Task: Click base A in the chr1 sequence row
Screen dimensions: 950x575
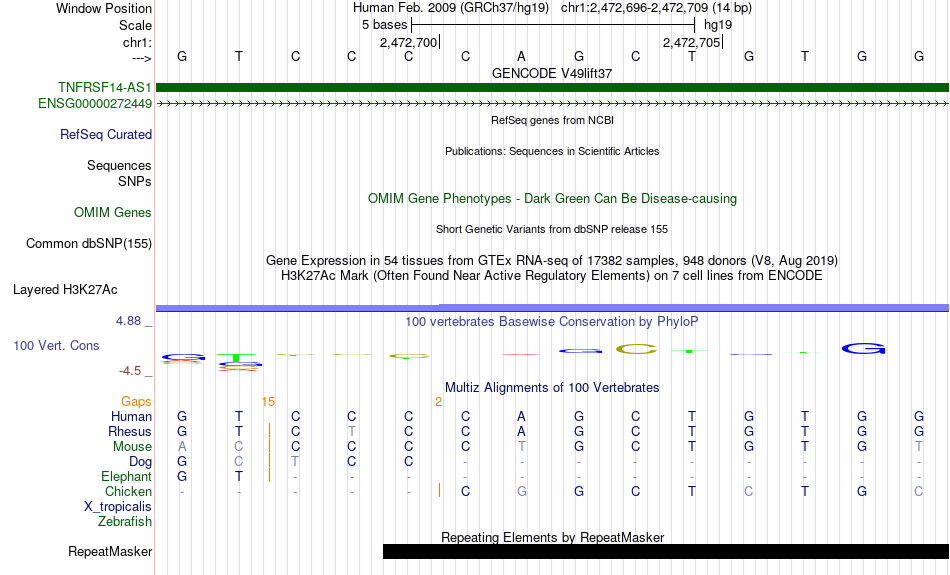Action: [521, 56]
